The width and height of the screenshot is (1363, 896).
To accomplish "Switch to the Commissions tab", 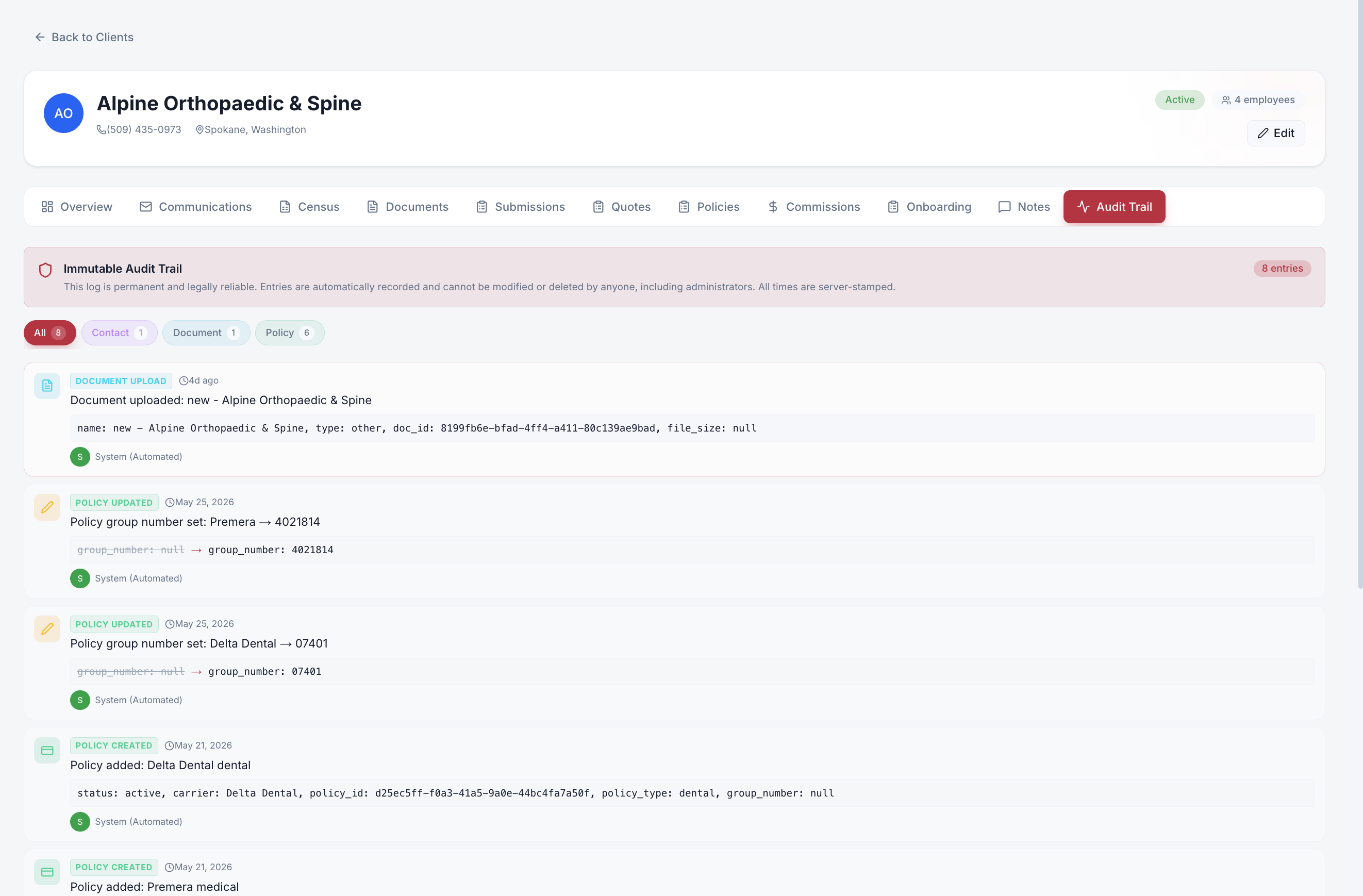I will 814,207.
